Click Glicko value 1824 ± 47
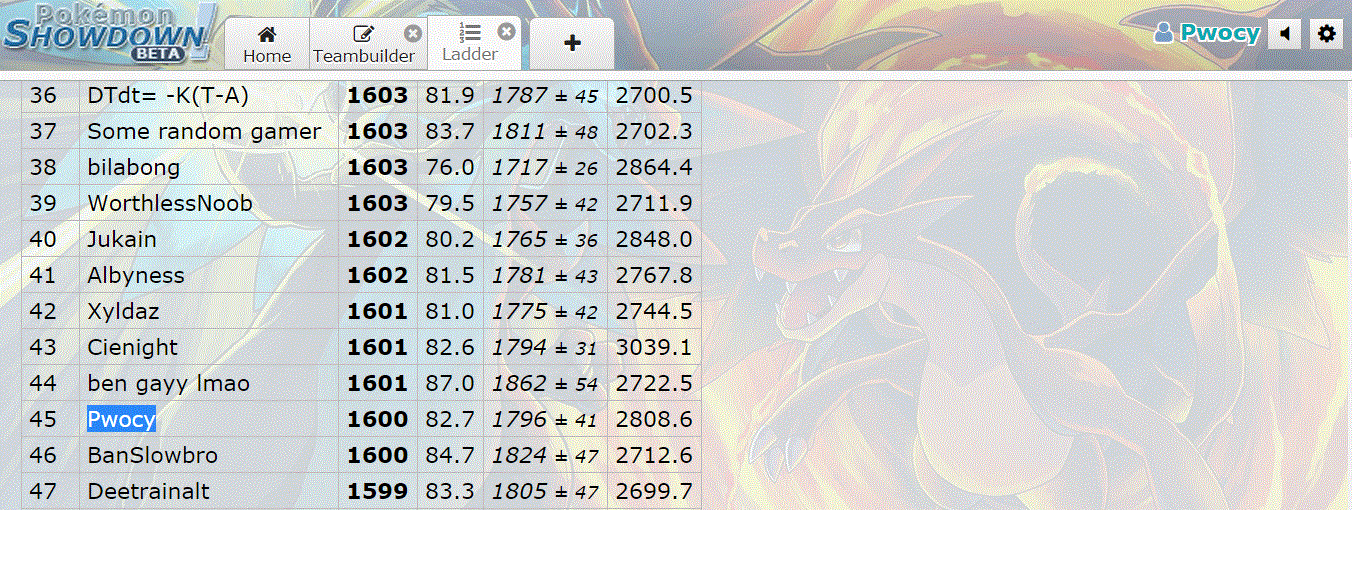The image size is (1366, 574). [545, 456]
